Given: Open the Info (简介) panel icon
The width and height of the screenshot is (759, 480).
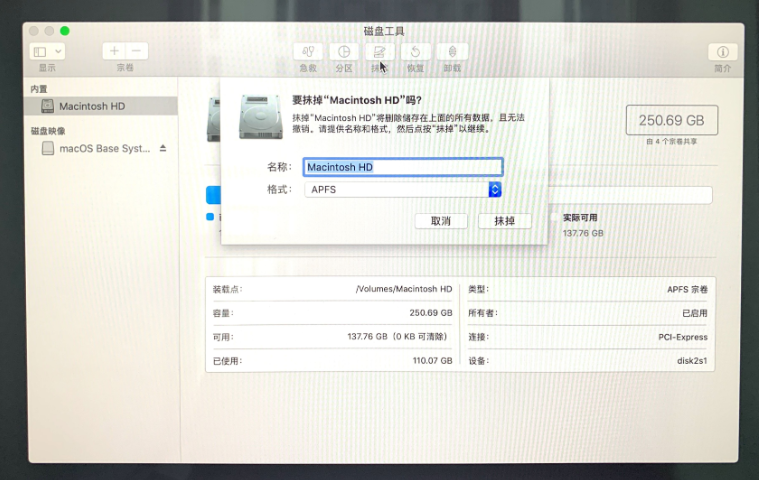Looking at the screenshot, I should [723, 52].
